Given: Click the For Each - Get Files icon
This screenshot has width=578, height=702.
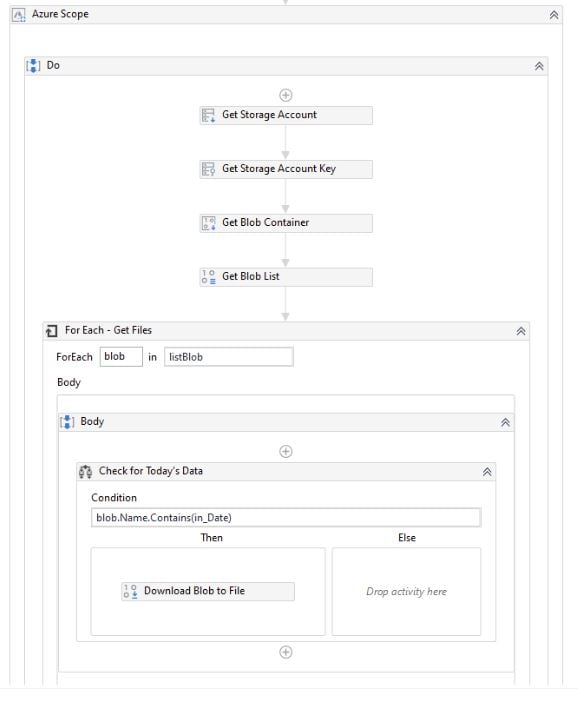Looking at the screenshot, I should click(x=52, y=330).
